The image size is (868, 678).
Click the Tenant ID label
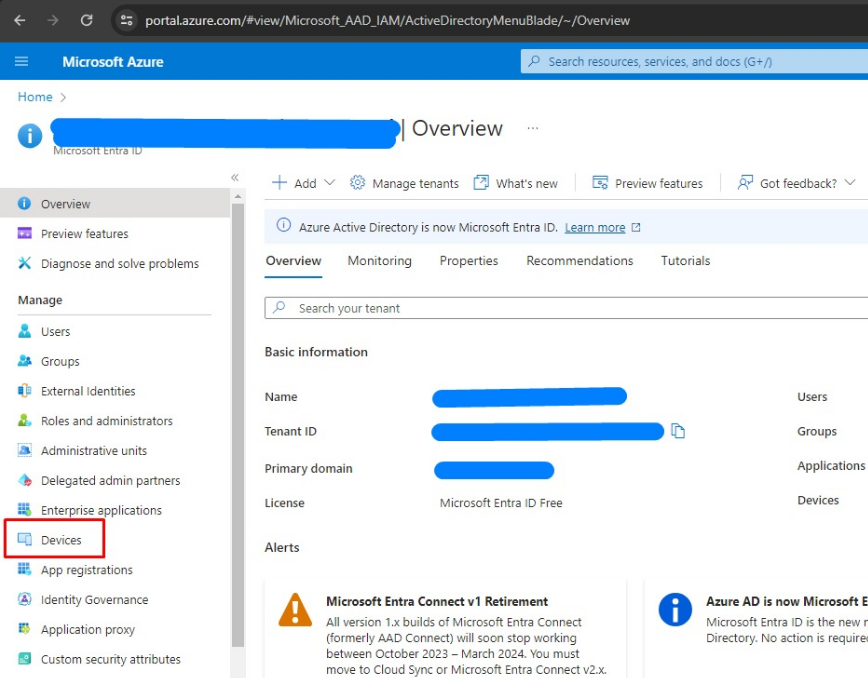click(291, 431)
